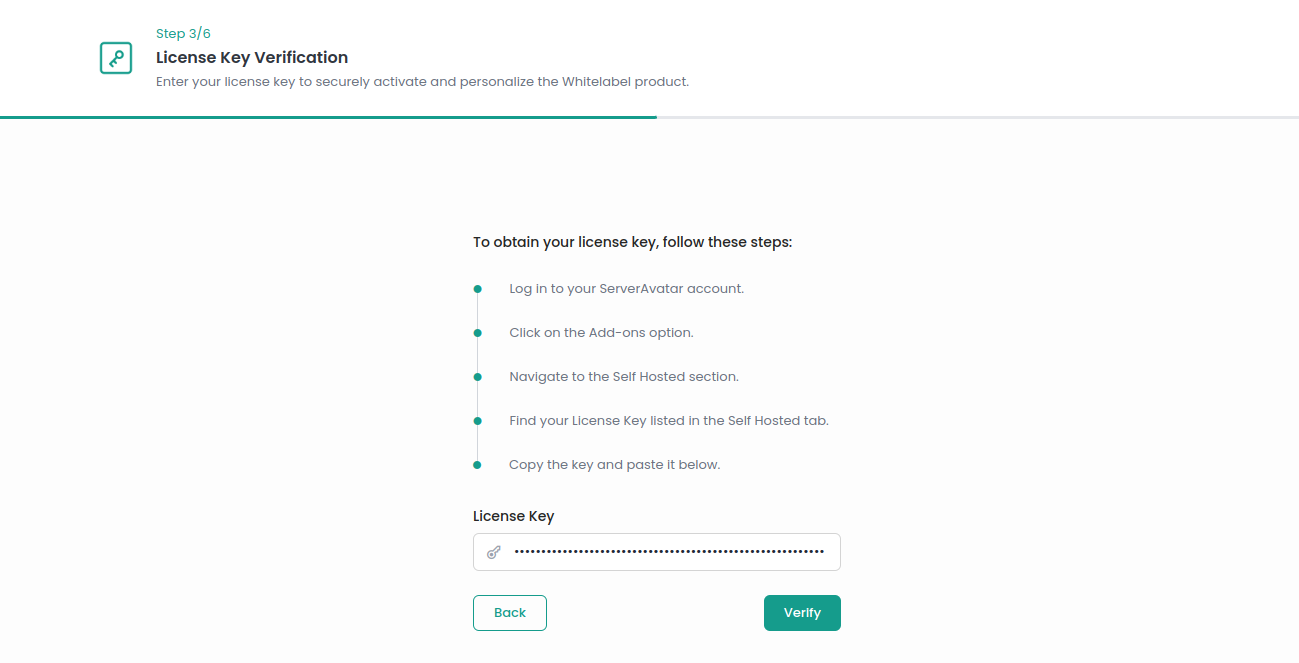
Task: Click the License Key Verification heading
Action: point(252,58)
